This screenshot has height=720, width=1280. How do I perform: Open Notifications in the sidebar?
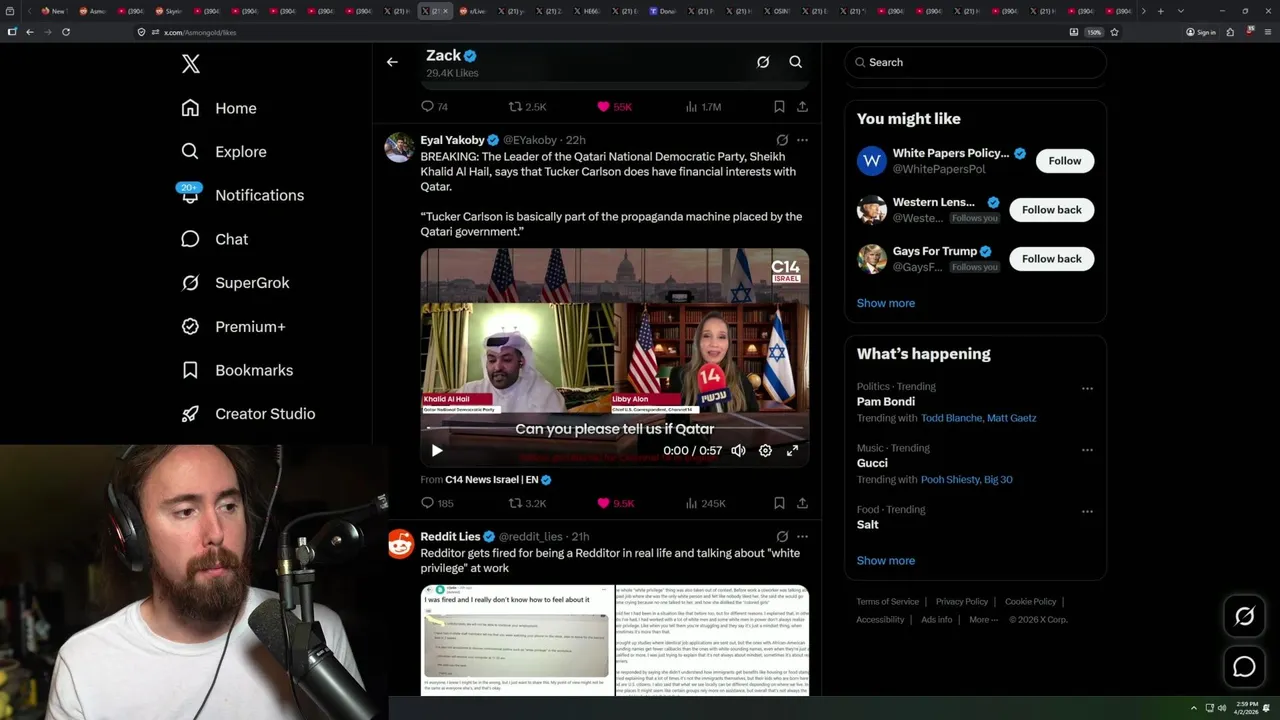(242, 195)
